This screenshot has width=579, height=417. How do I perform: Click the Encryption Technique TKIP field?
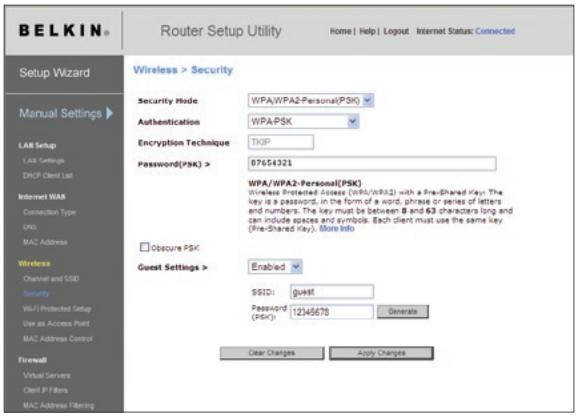coord(281,142)
